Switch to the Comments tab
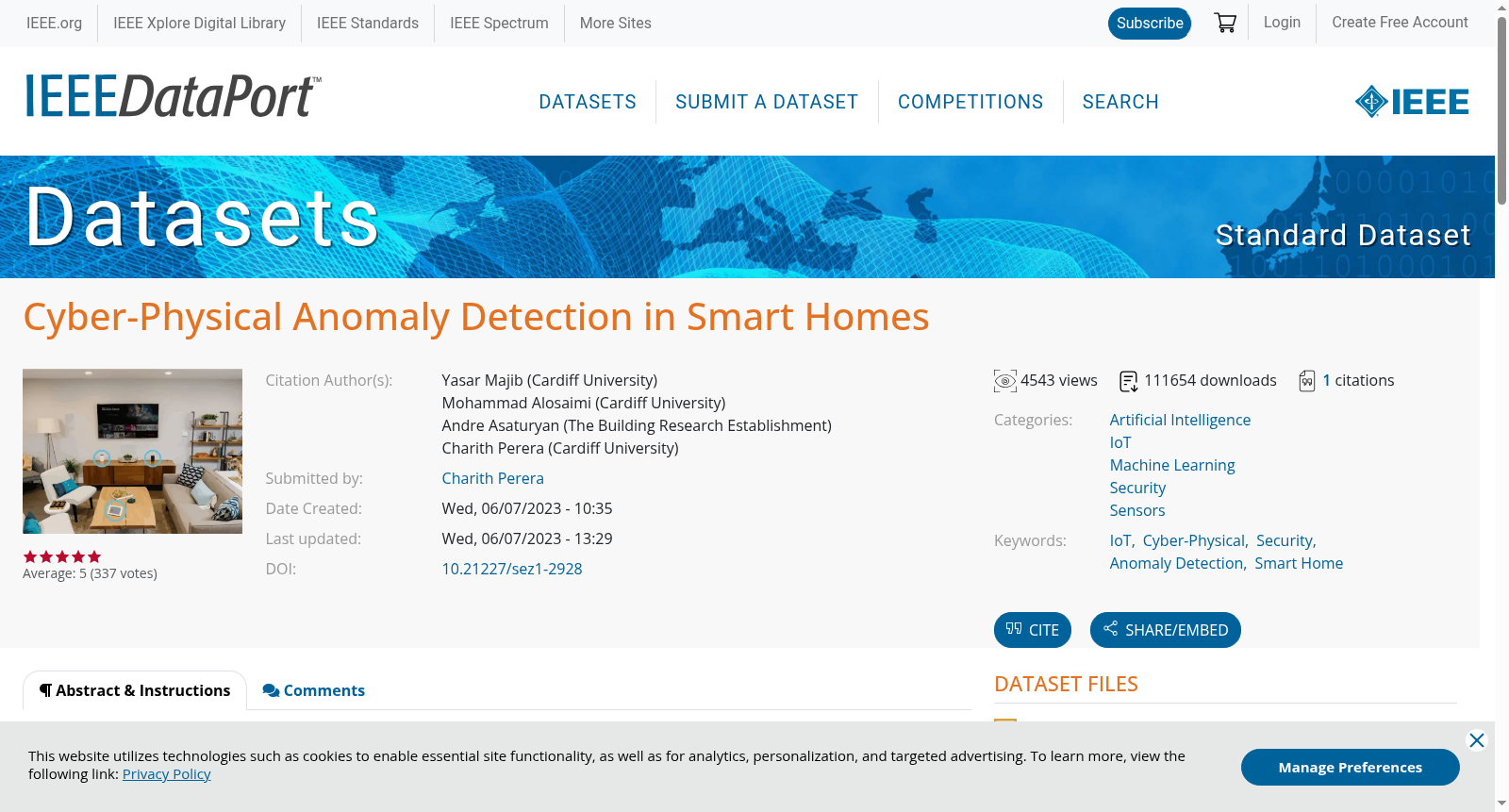The image size is (1509, 812). click(x=314, y=690)
